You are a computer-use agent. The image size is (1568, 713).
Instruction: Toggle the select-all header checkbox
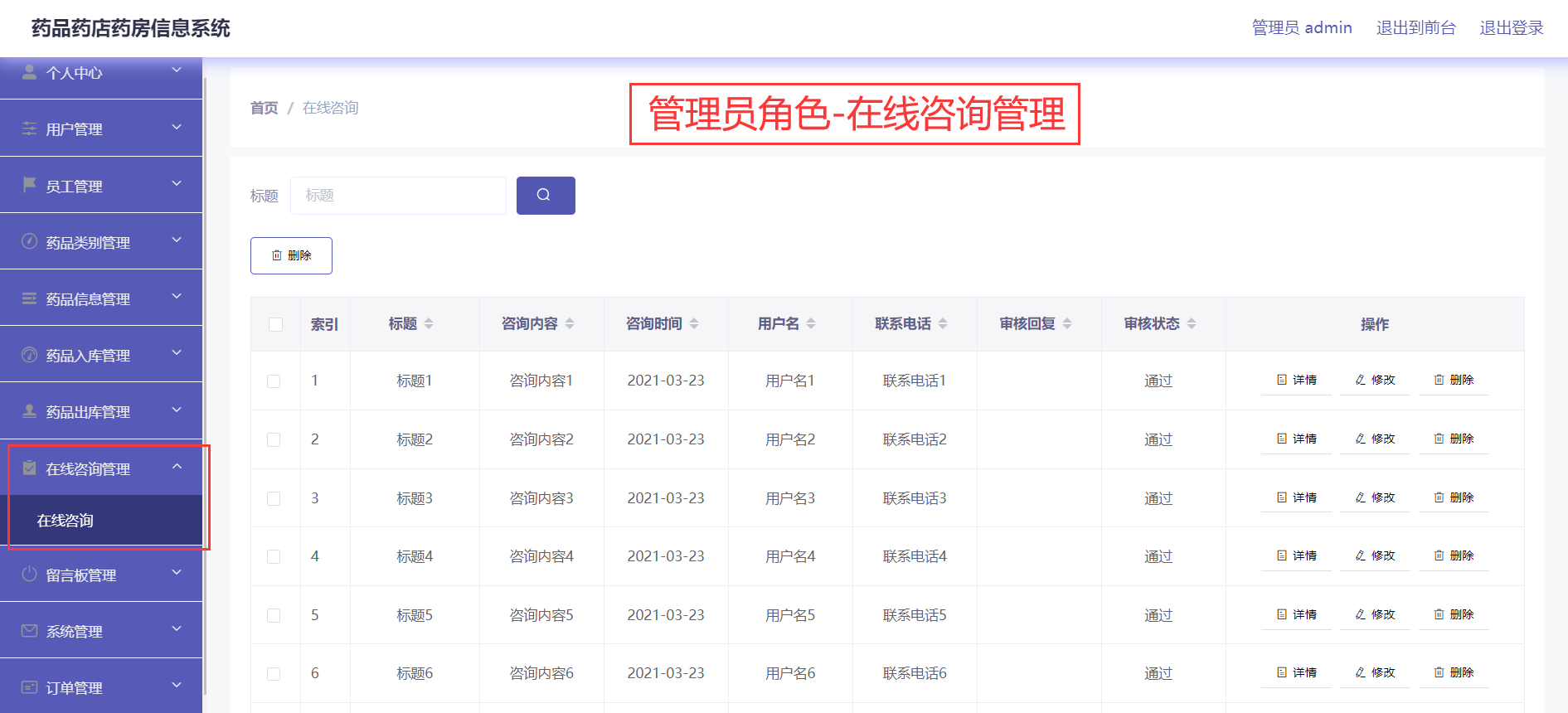tap(276, 324)
